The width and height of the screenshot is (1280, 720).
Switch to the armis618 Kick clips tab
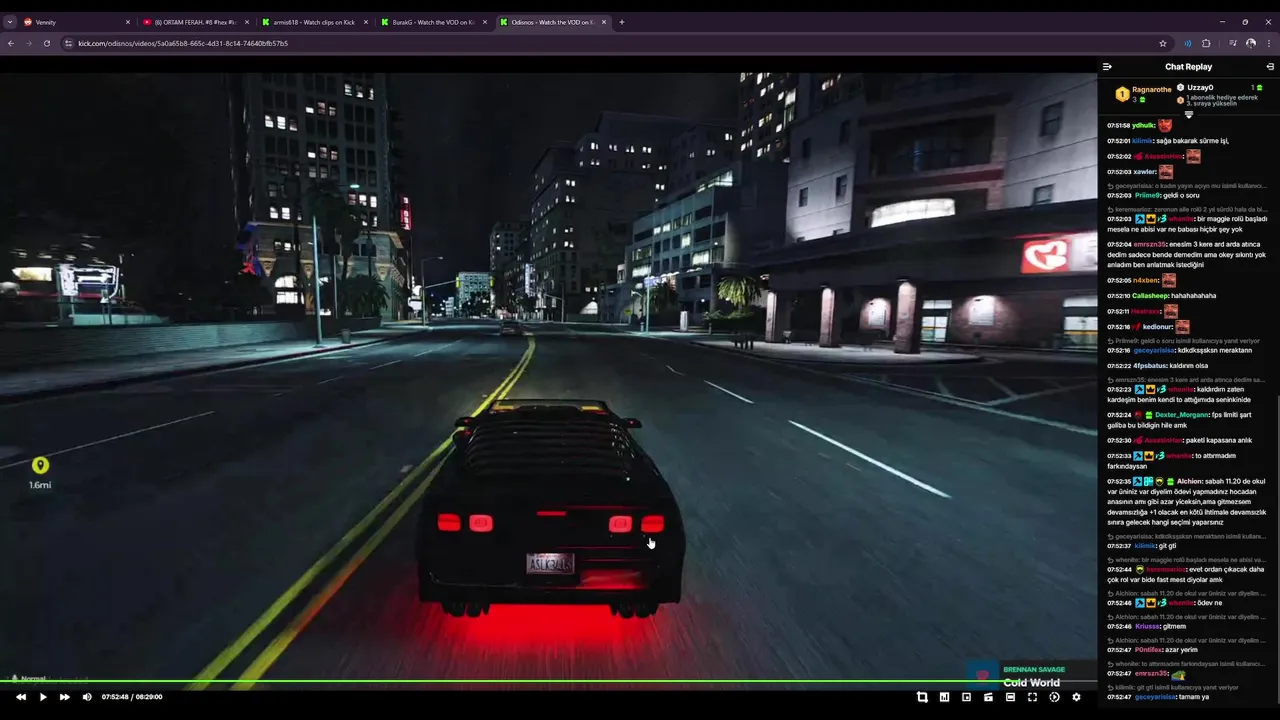point(314,22)
